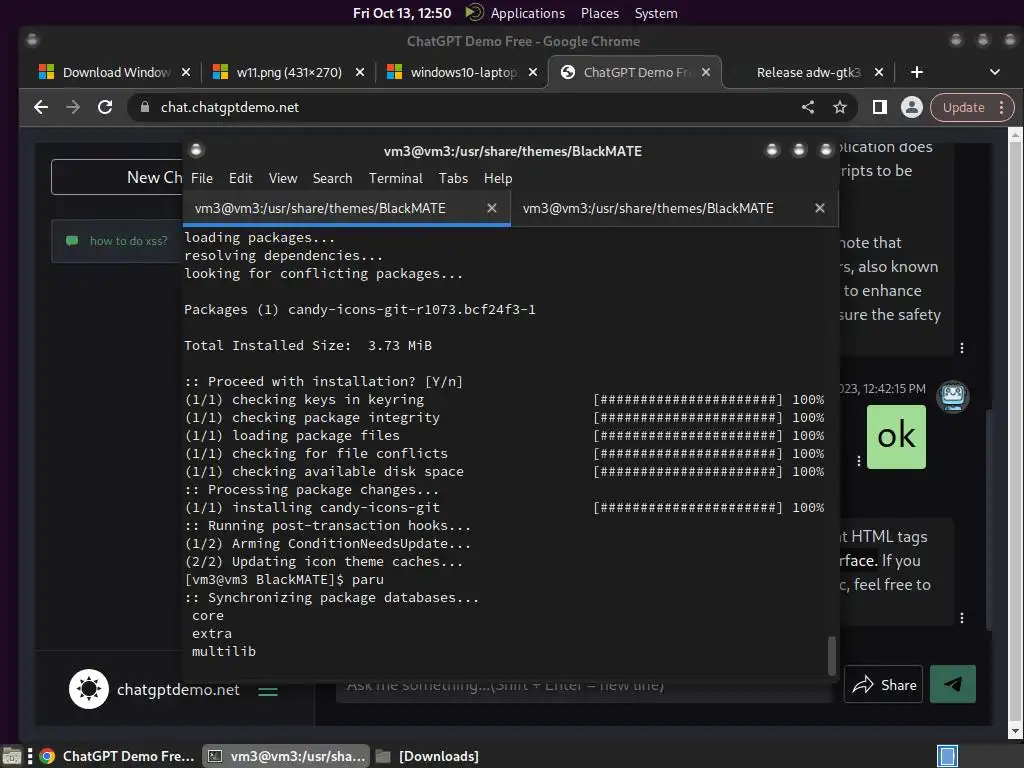The width and height of the screenshot is (1024, 768).
Task: Click the Share button
Action: pyautogui.click(x=884, y=684)
